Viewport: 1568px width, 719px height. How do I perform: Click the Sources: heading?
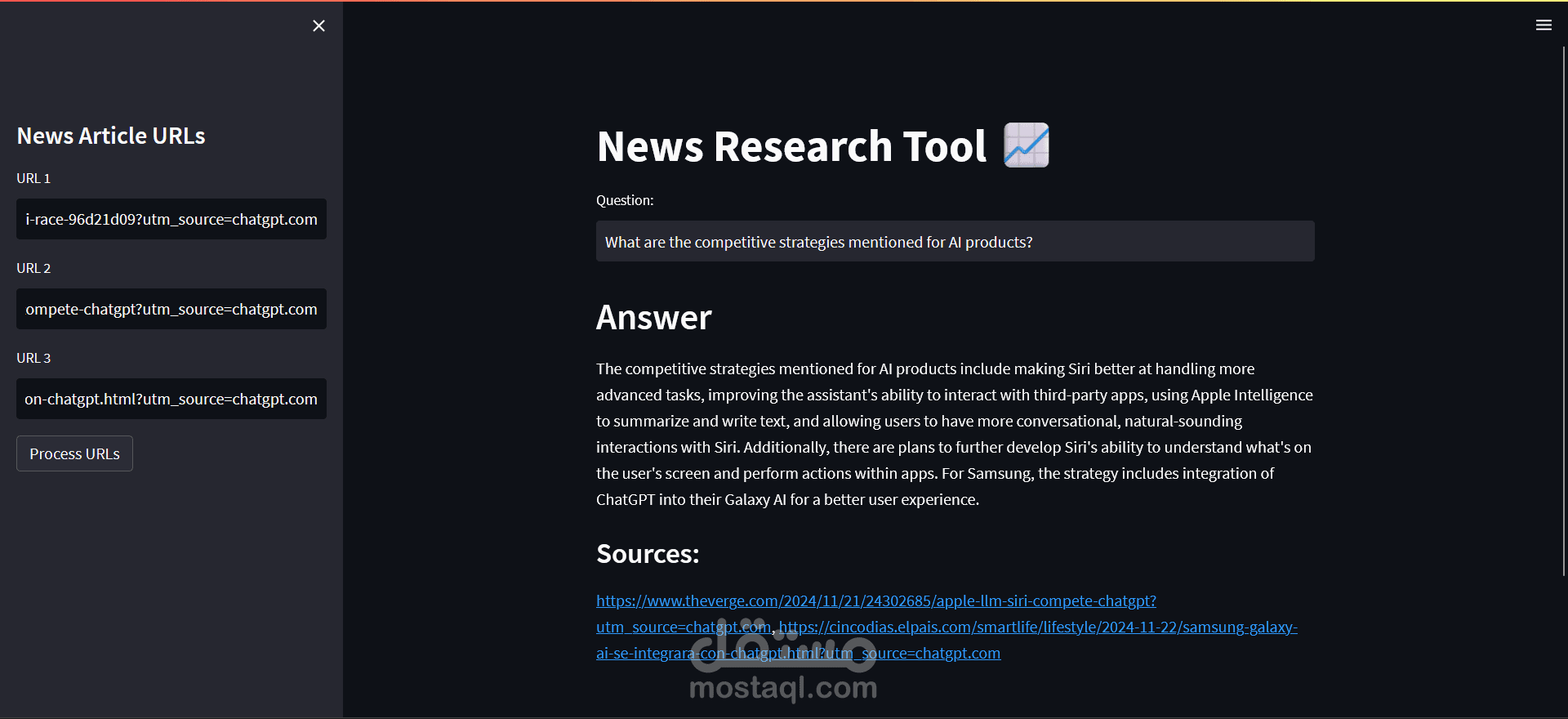click(648, 554)
